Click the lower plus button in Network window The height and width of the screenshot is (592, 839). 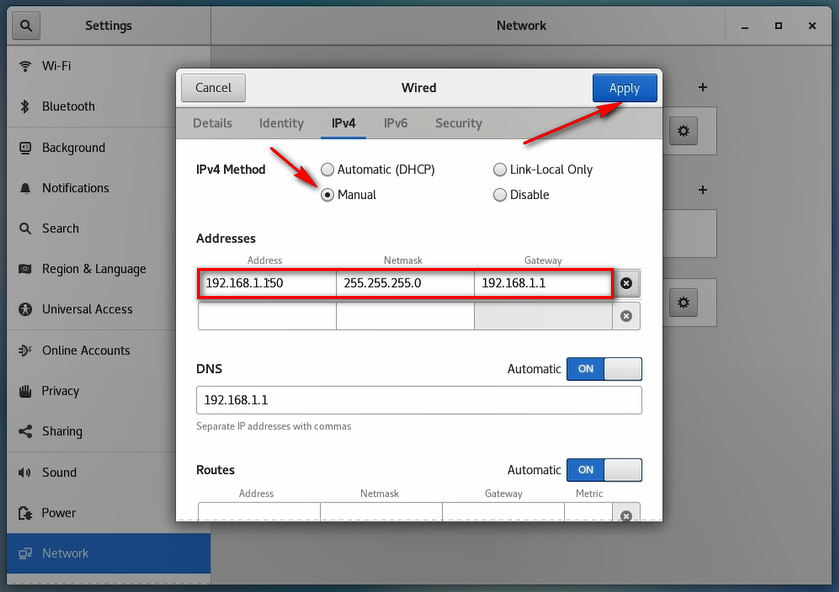point(703,190)
